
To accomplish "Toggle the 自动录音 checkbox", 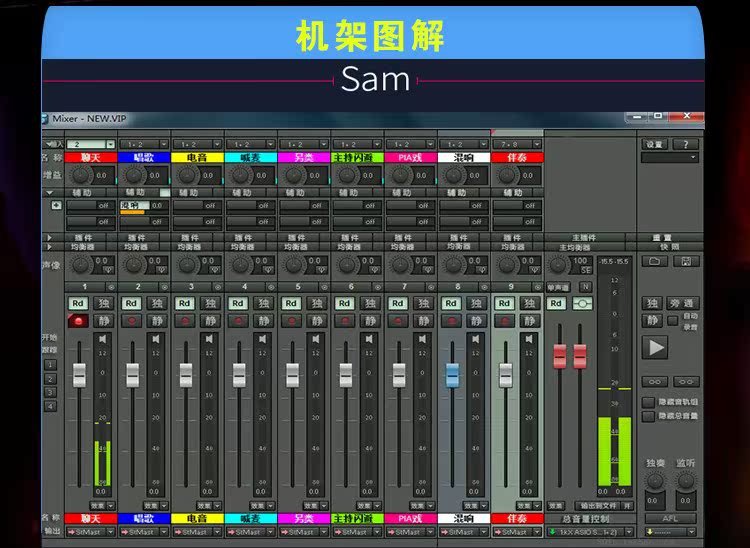I will (x=673, y=320).
